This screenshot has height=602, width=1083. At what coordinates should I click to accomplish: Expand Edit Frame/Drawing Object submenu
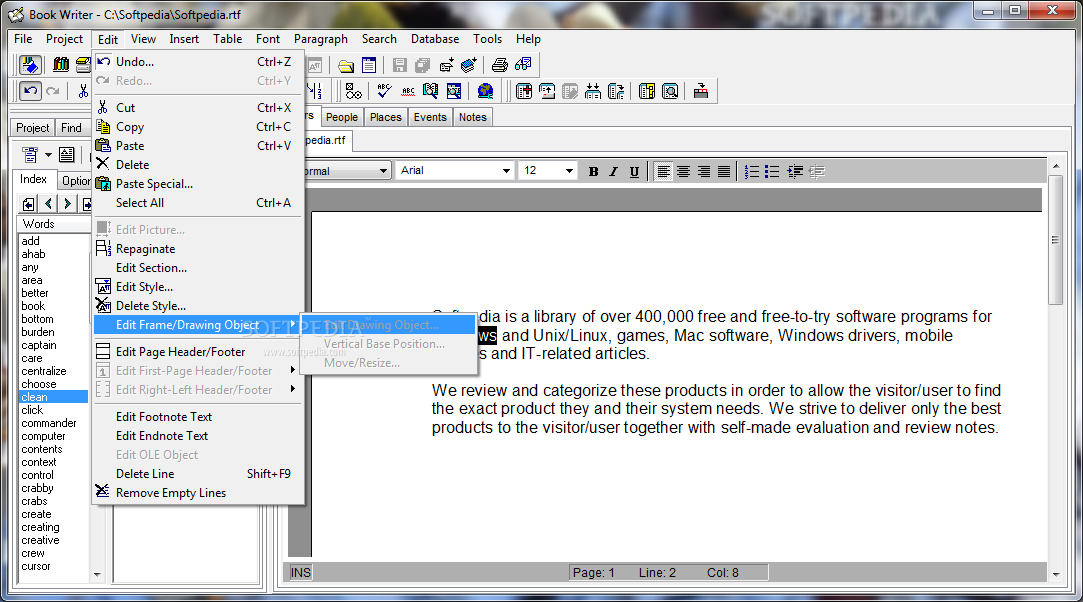[x=198, y=324]
